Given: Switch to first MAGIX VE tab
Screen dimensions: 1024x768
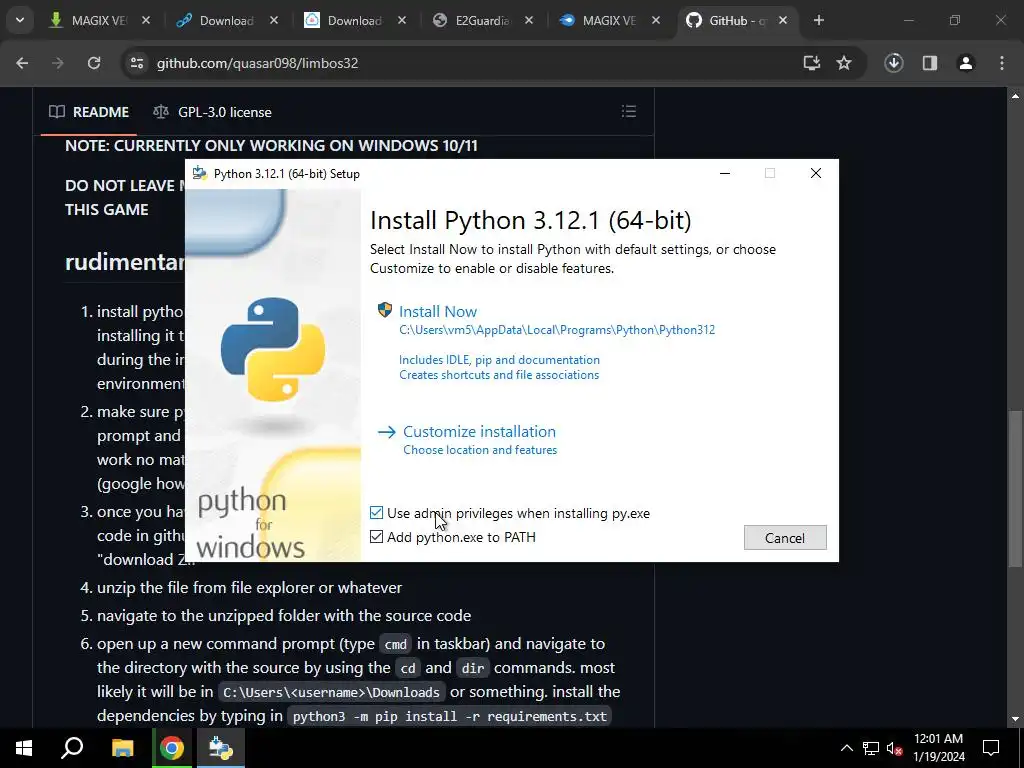Looking at the screenshot, I should [98, 20].
